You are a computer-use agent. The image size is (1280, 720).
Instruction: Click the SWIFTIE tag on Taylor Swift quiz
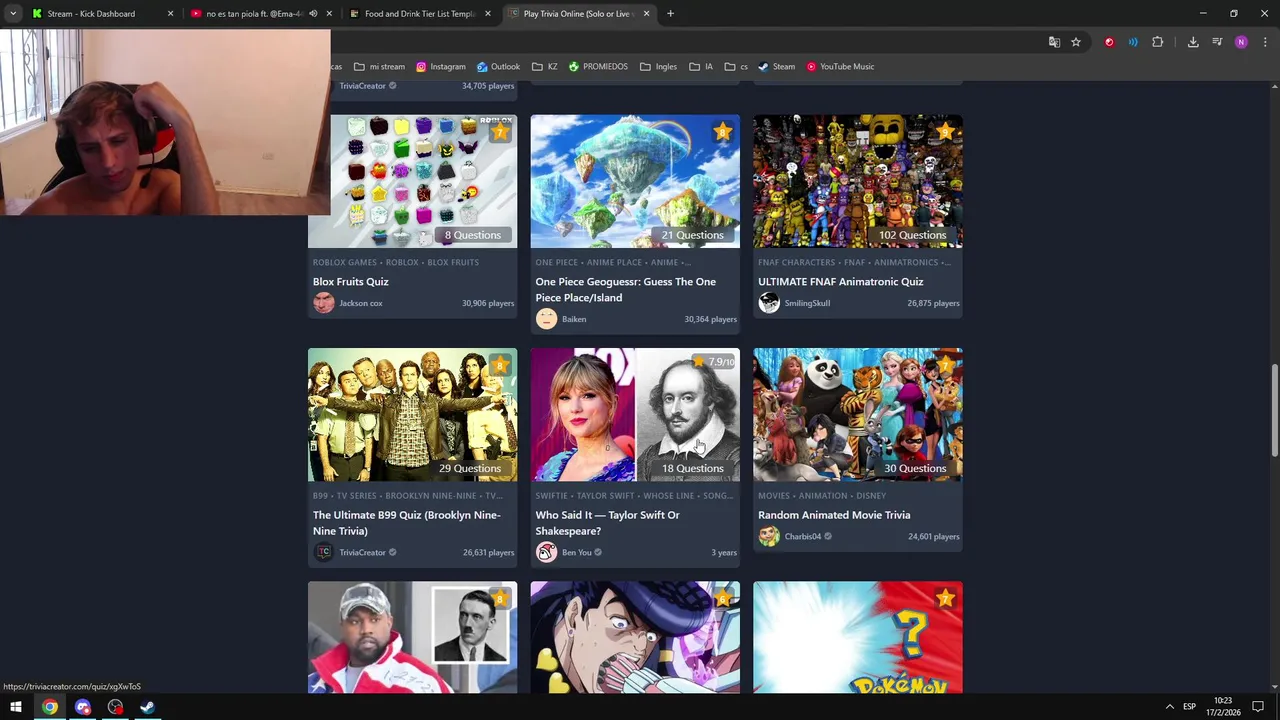[551, 496]
